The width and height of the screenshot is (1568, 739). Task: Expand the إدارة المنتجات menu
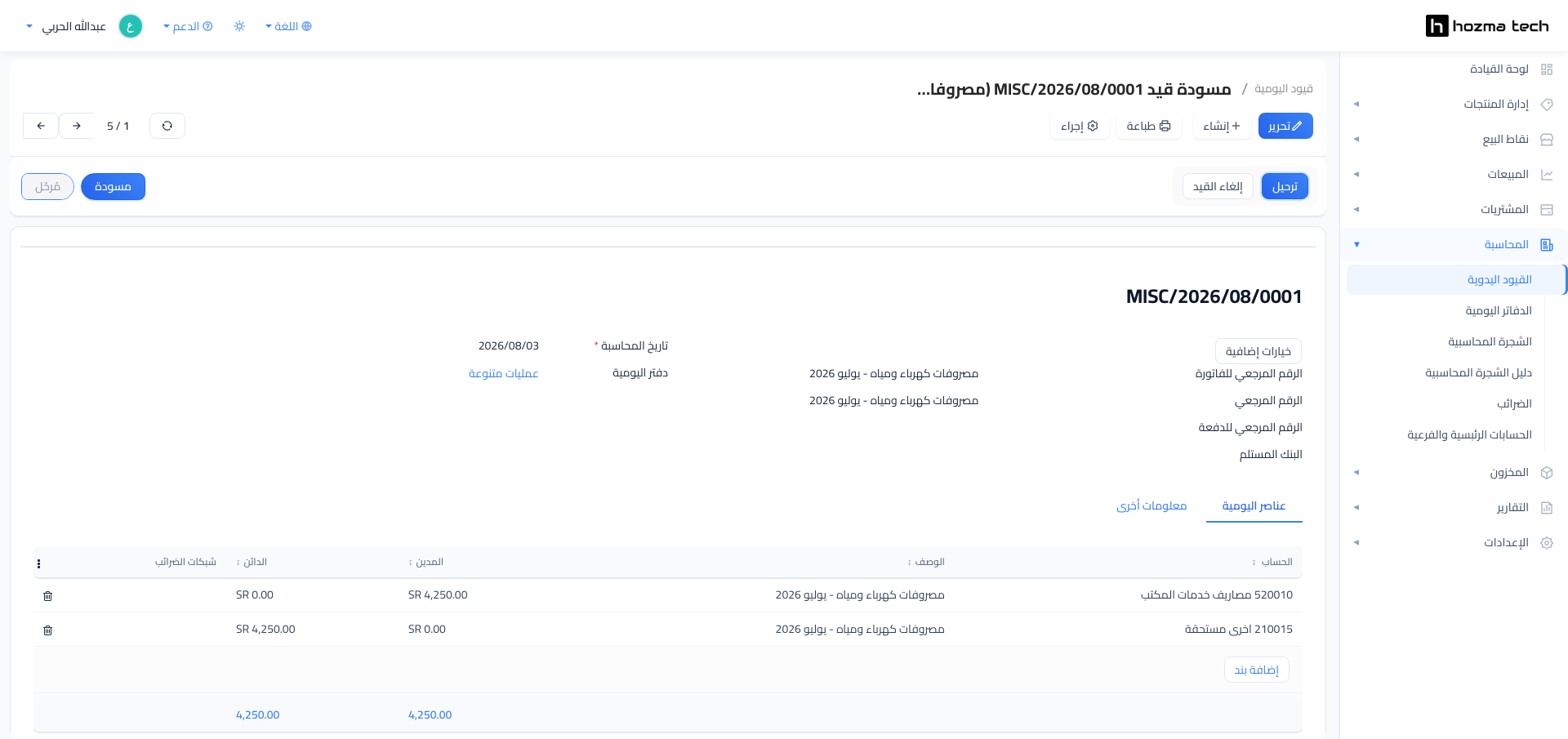1454,105
